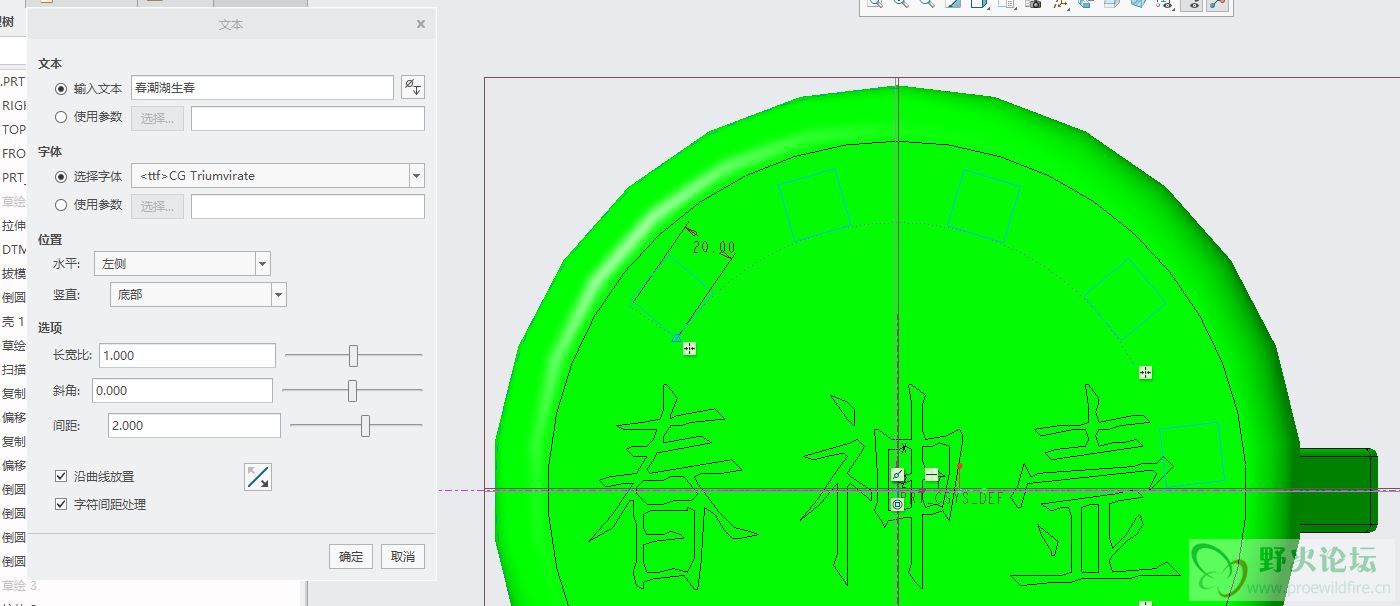The height and width of the screenshot is (606, 1400).
Task: Select 使用参数 radio under 字体 section
Action: click(x=61, y=205)
